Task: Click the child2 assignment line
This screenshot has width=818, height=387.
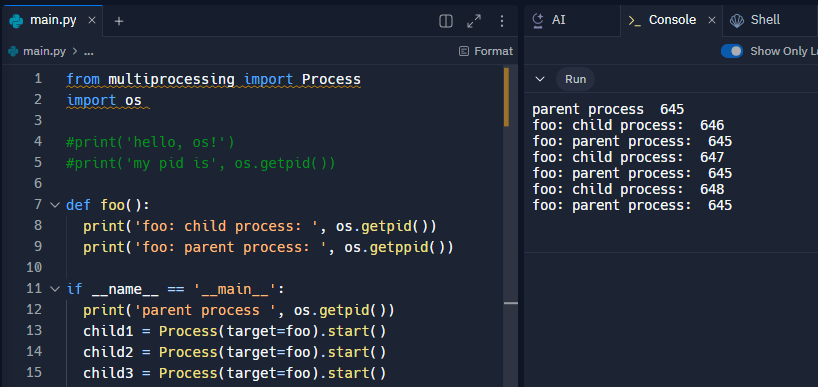Action: (x=234, y=352)
